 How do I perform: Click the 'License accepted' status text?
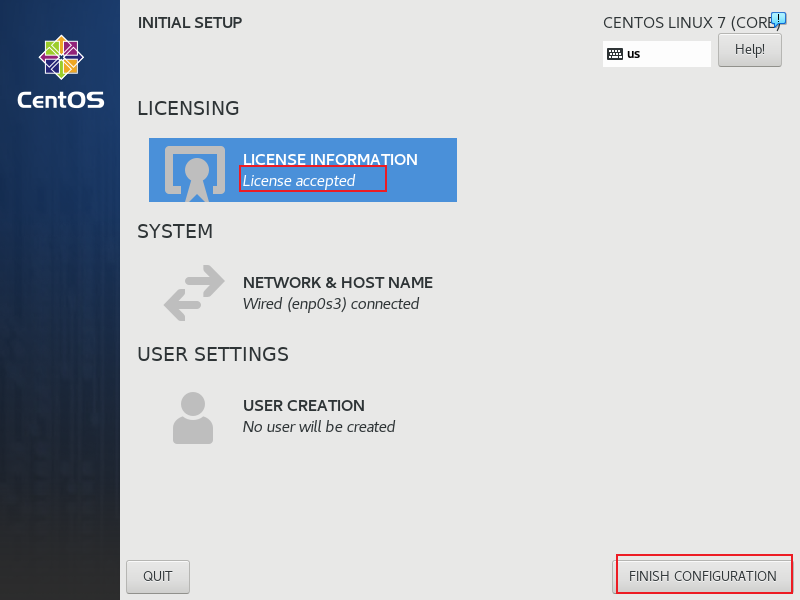click(x=298, y=181)
